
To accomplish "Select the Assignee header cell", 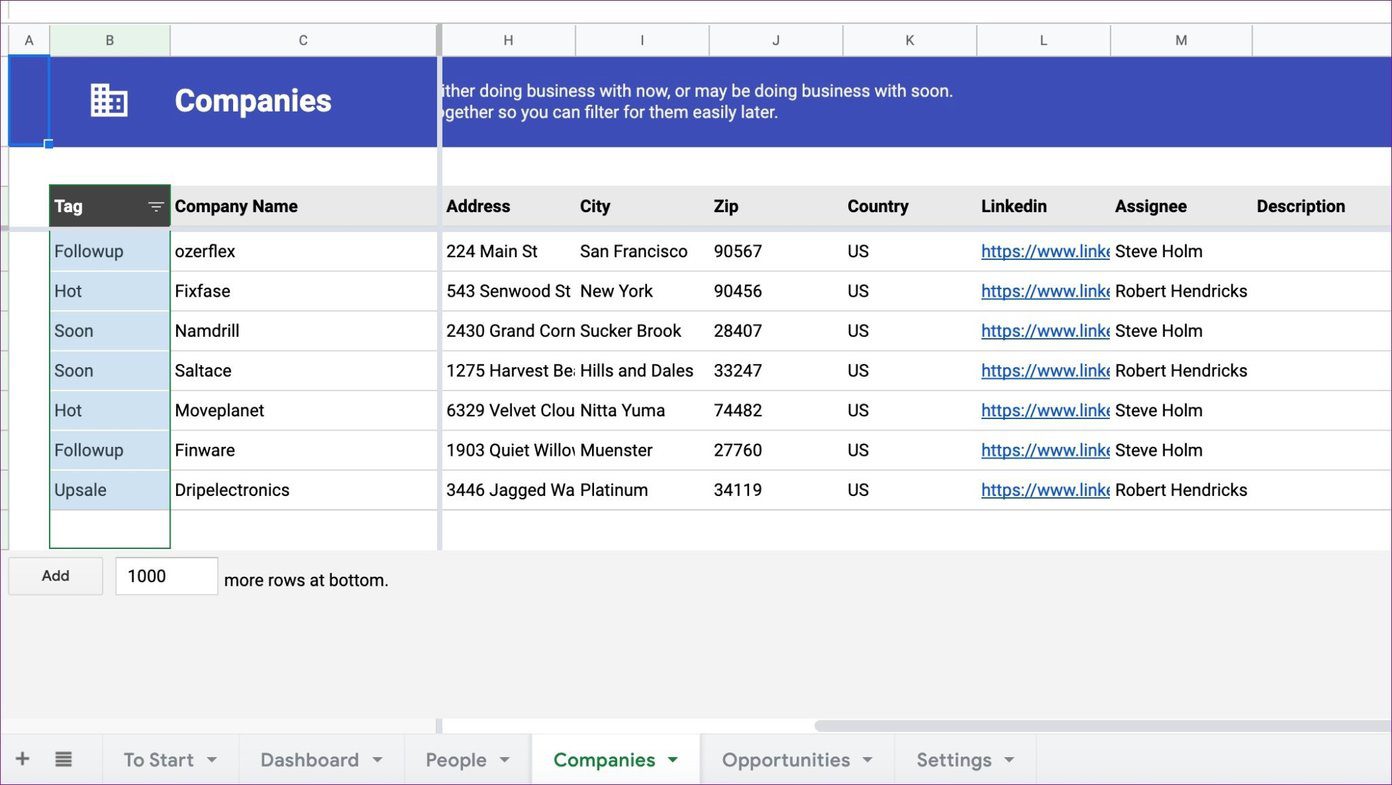I will (x=1181, y=206).
